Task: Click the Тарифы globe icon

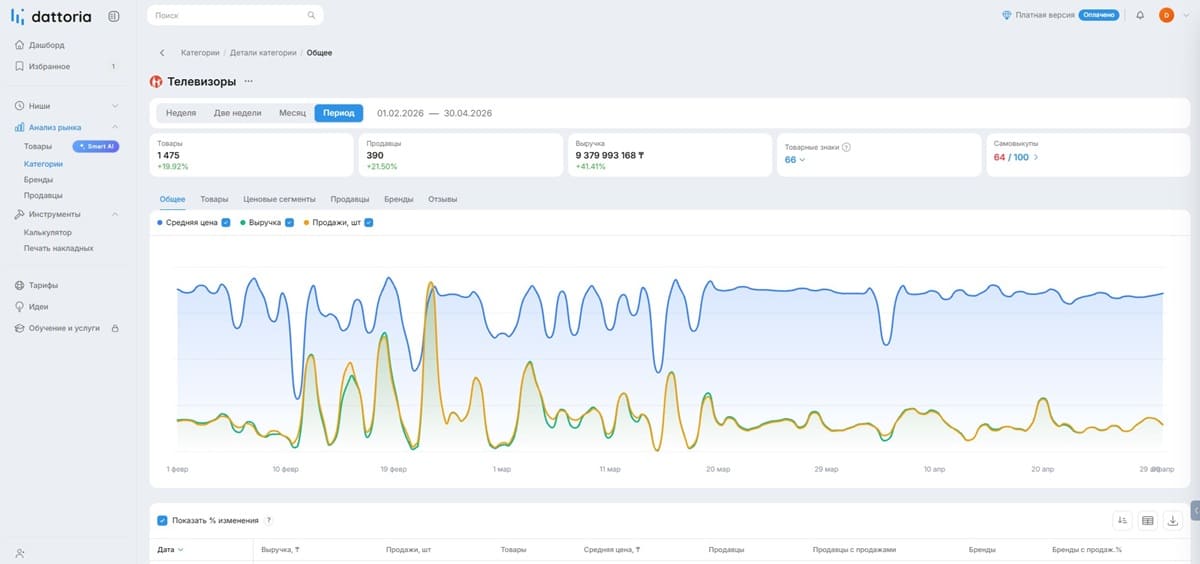Action: pos(20,285)
